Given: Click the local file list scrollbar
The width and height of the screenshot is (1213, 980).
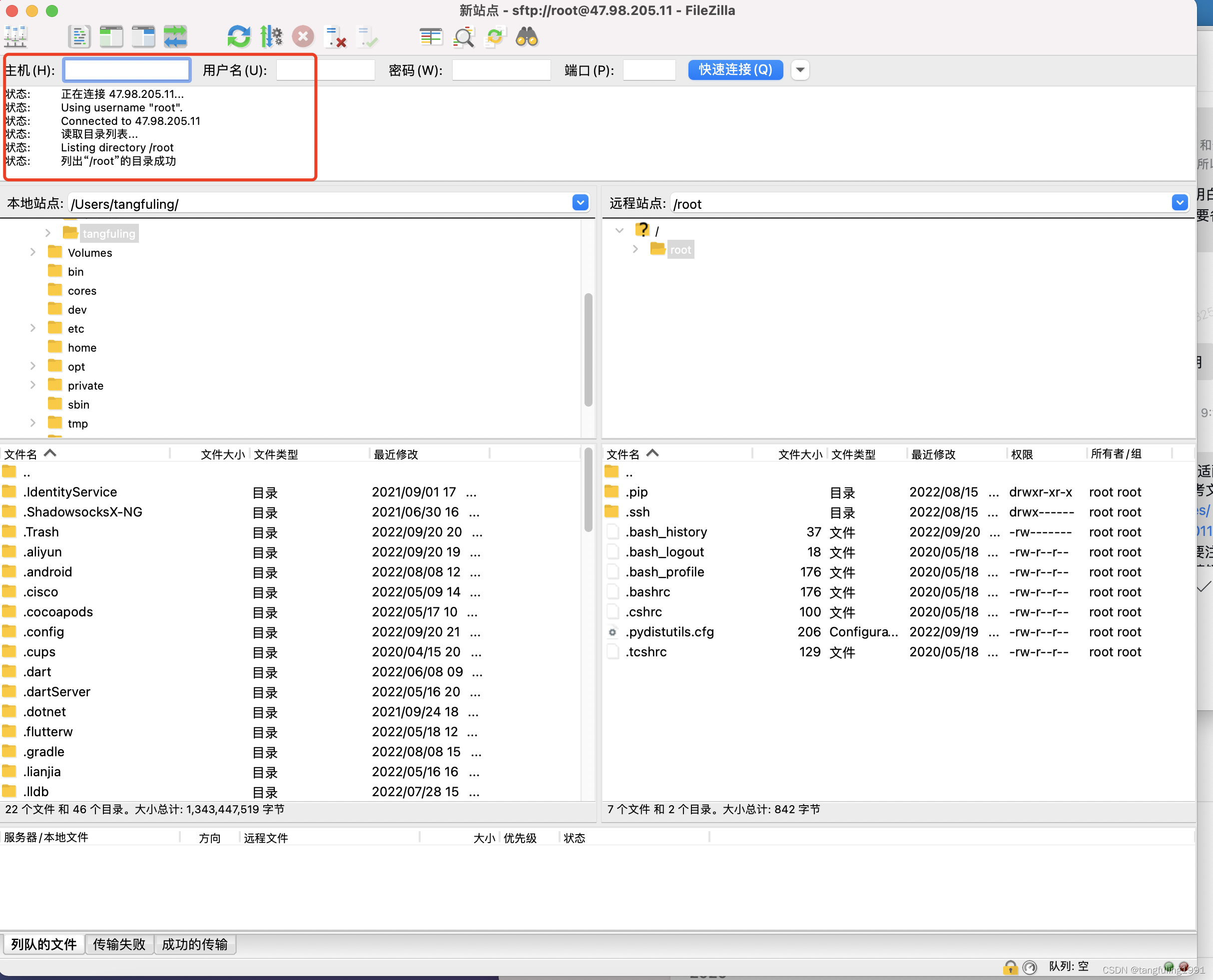Looking at the screenshot, I should [589, 490].
